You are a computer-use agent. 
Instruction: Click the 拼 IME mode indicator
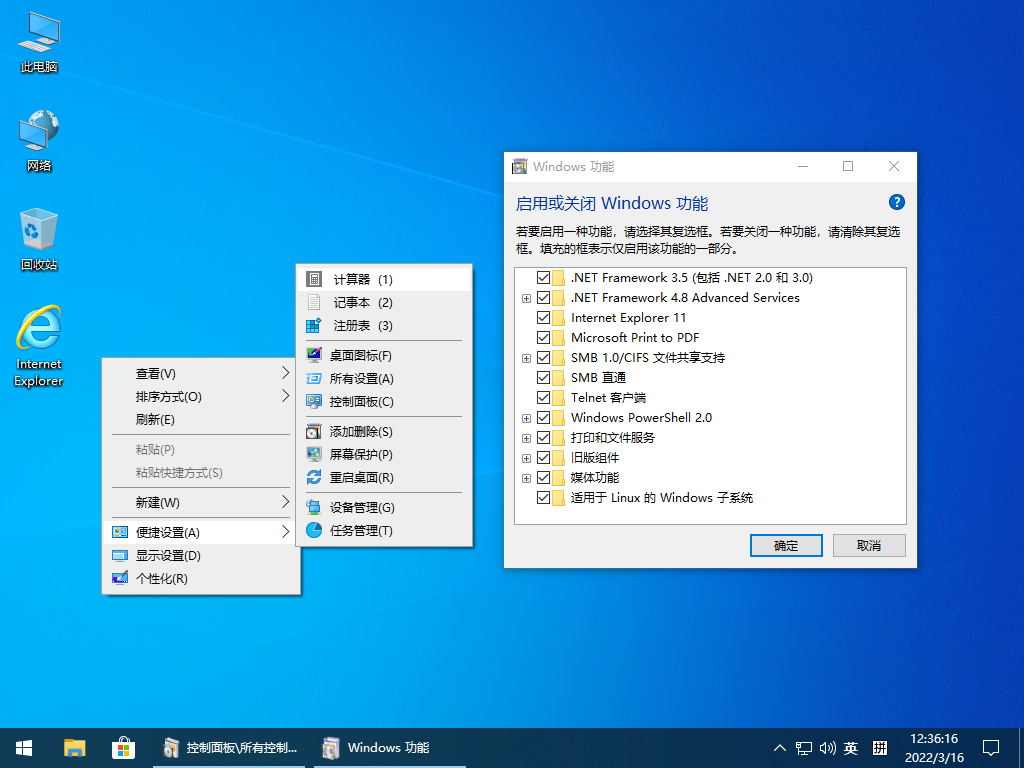pos(880,748)
